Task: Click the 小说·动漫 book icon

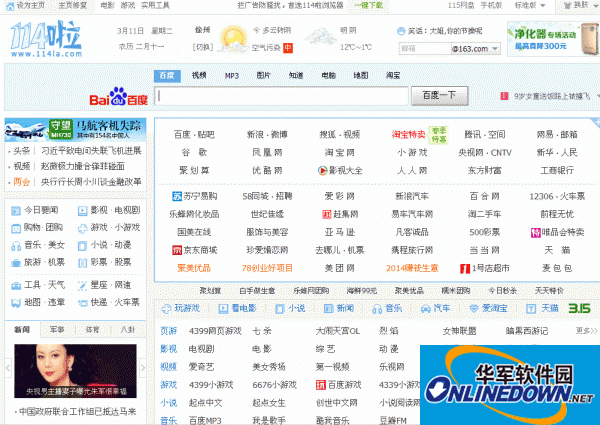Action: 82,245
